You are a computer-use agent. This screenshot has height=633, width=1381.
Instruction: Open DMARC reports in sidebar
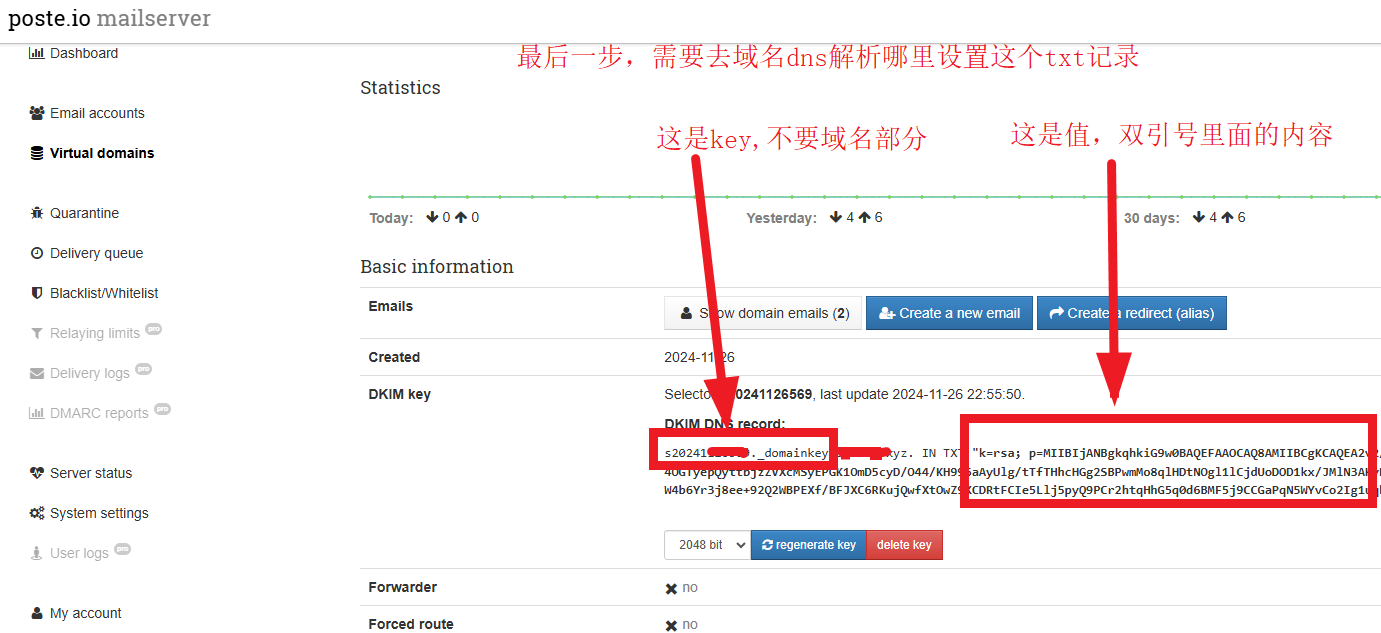click(x=98, y=413)
